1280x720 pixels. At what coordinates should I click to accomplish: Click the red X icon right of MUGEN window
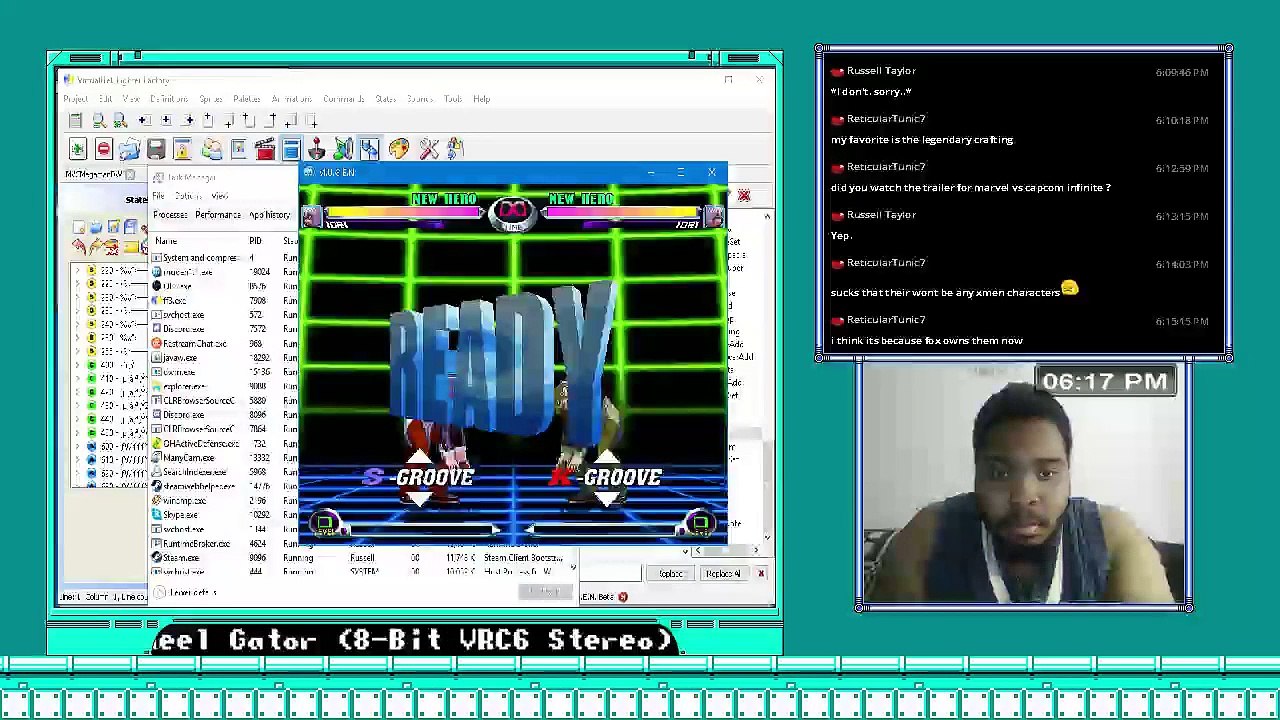(x=744, y=196)
